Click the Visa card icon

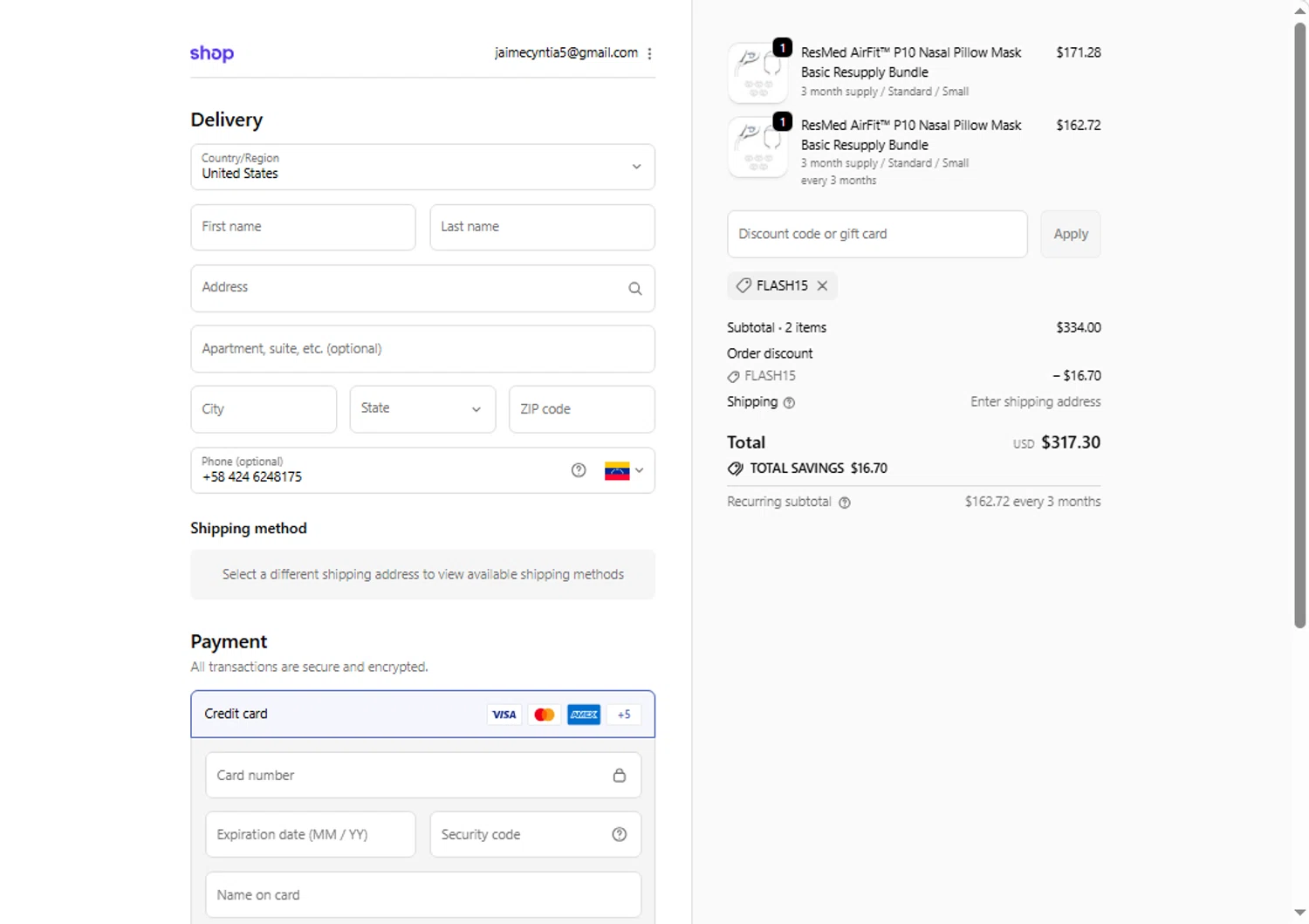[504, 715]
